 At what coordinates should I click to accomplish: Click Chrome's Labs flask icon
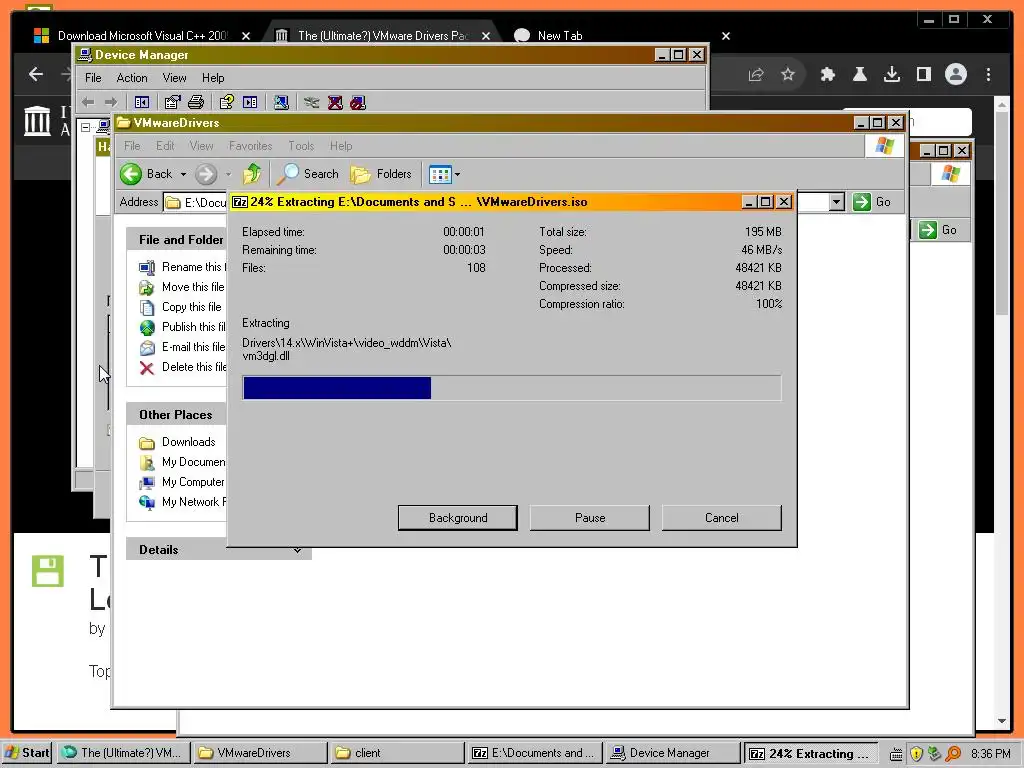click(x=859, y=74)
